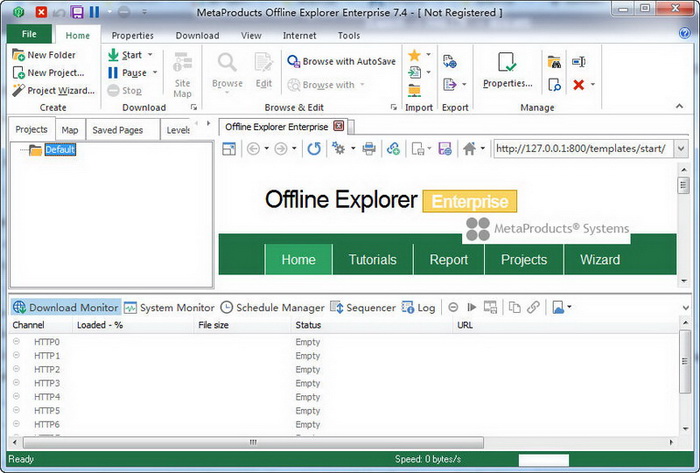700x473 pixels.
Task: Collapse the ribbon with chevron
Action: (x=679, y=106)
